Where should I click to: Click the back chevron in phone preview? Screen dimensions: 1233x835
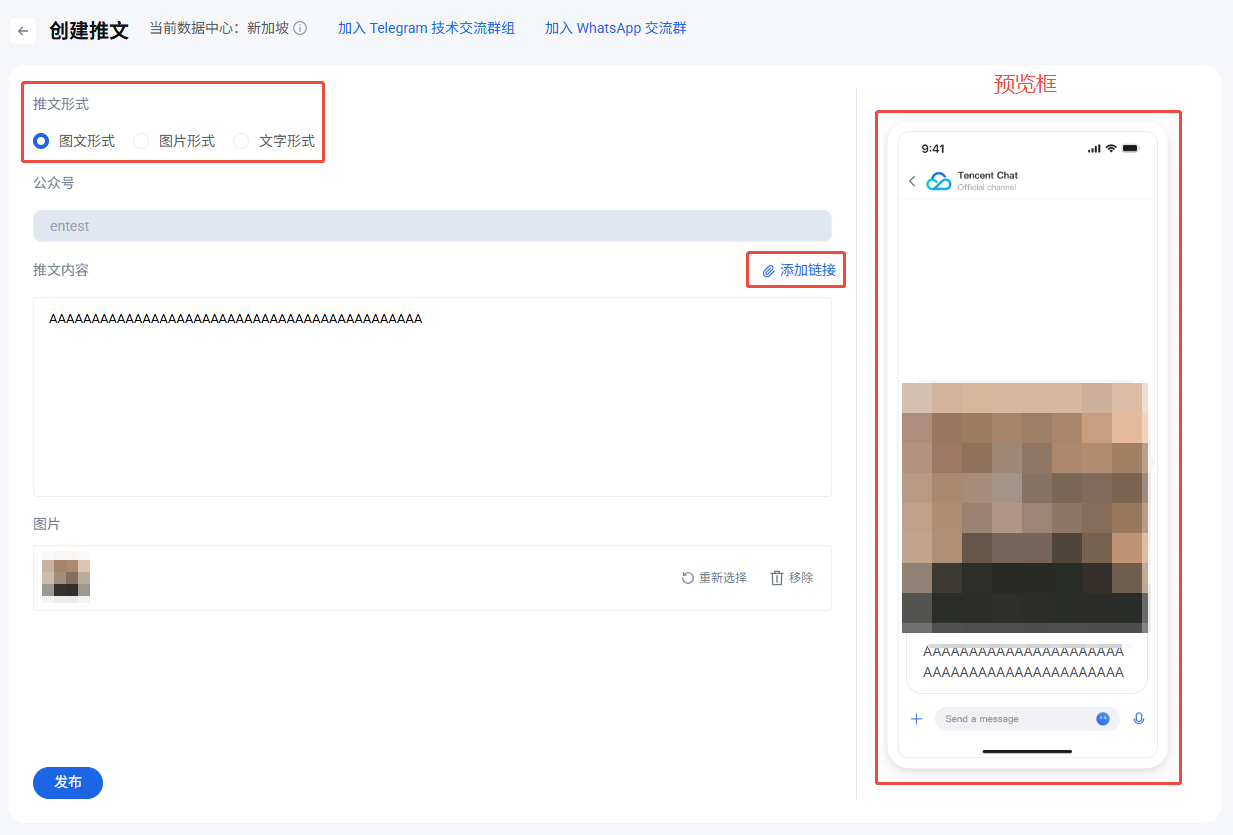tap(912, 181)
